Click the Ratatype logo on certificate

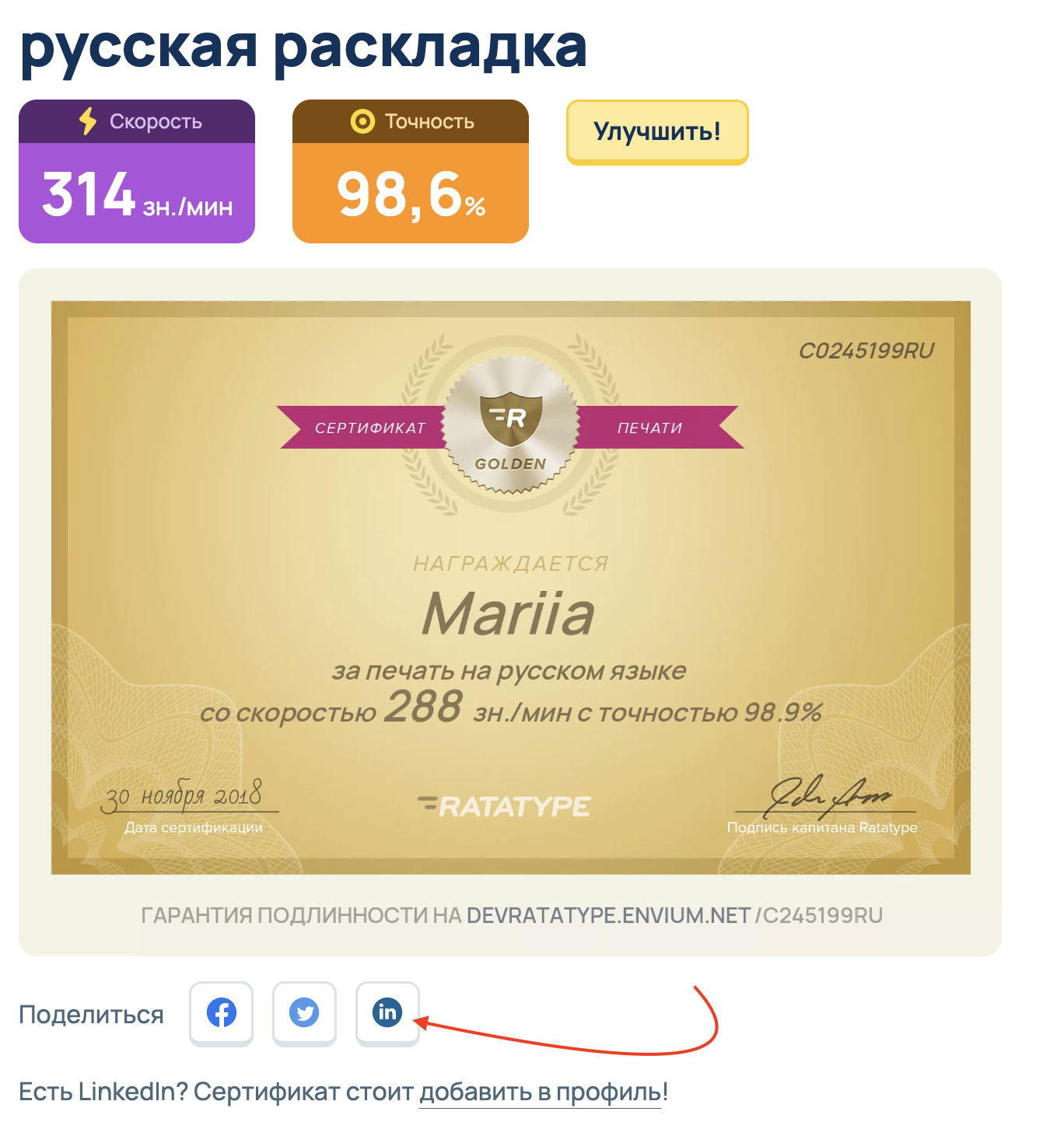point(504,806)
